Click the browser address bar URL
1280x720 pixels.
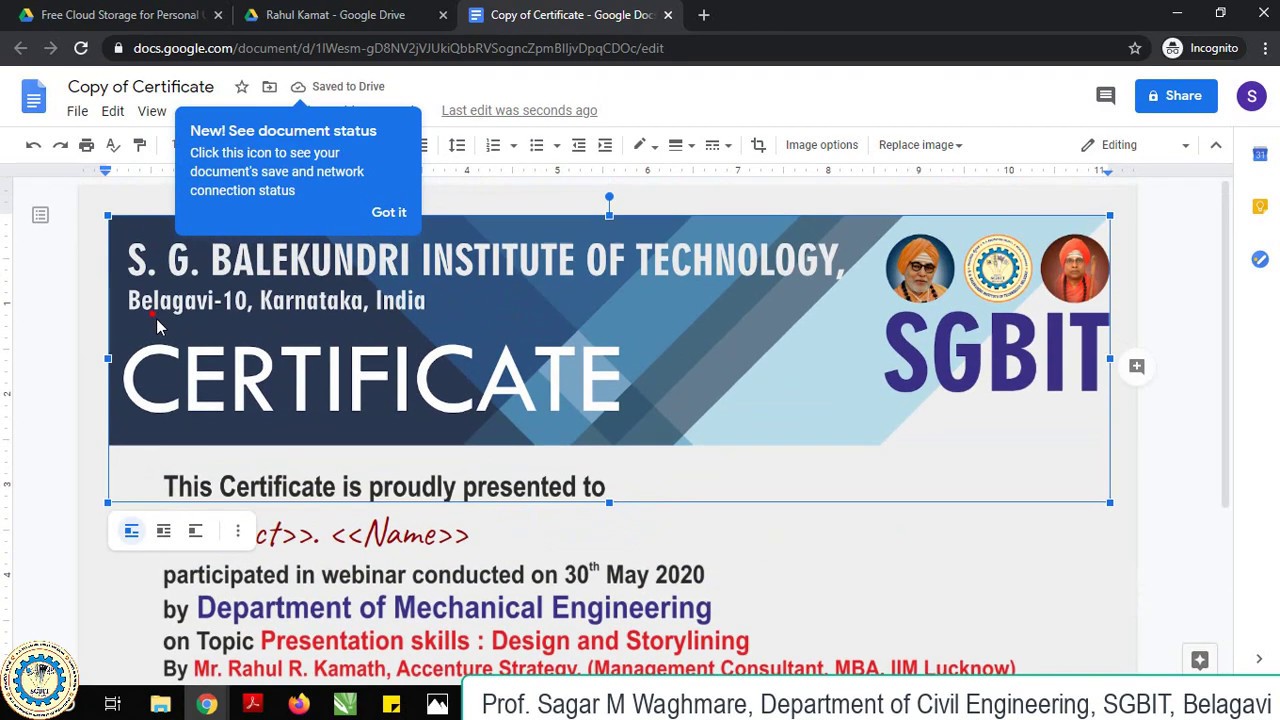tap(398, 48)
